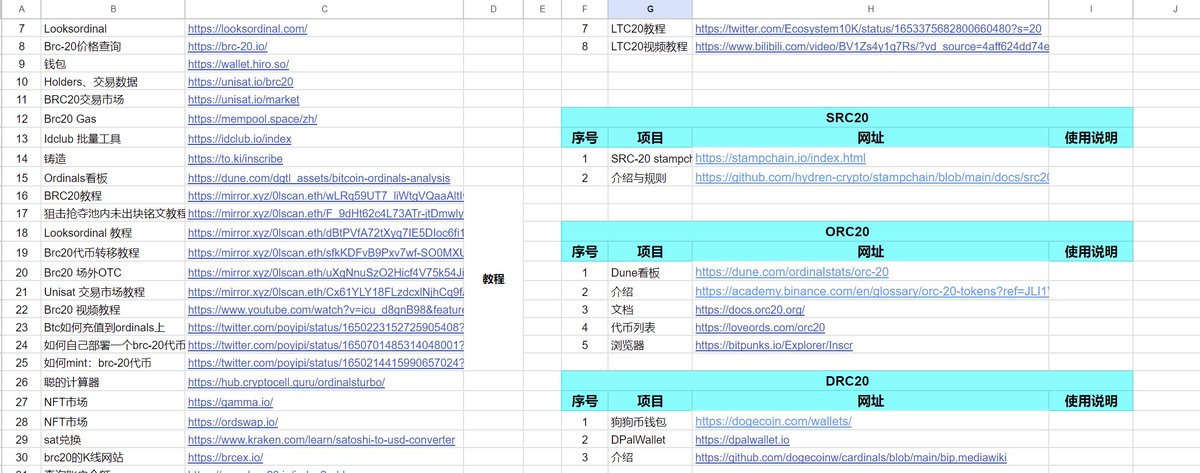The width and height of the screenshot is (1200, 473).
Task: Open the to.ki/inscribe link
Action: (x=235, y=159)
